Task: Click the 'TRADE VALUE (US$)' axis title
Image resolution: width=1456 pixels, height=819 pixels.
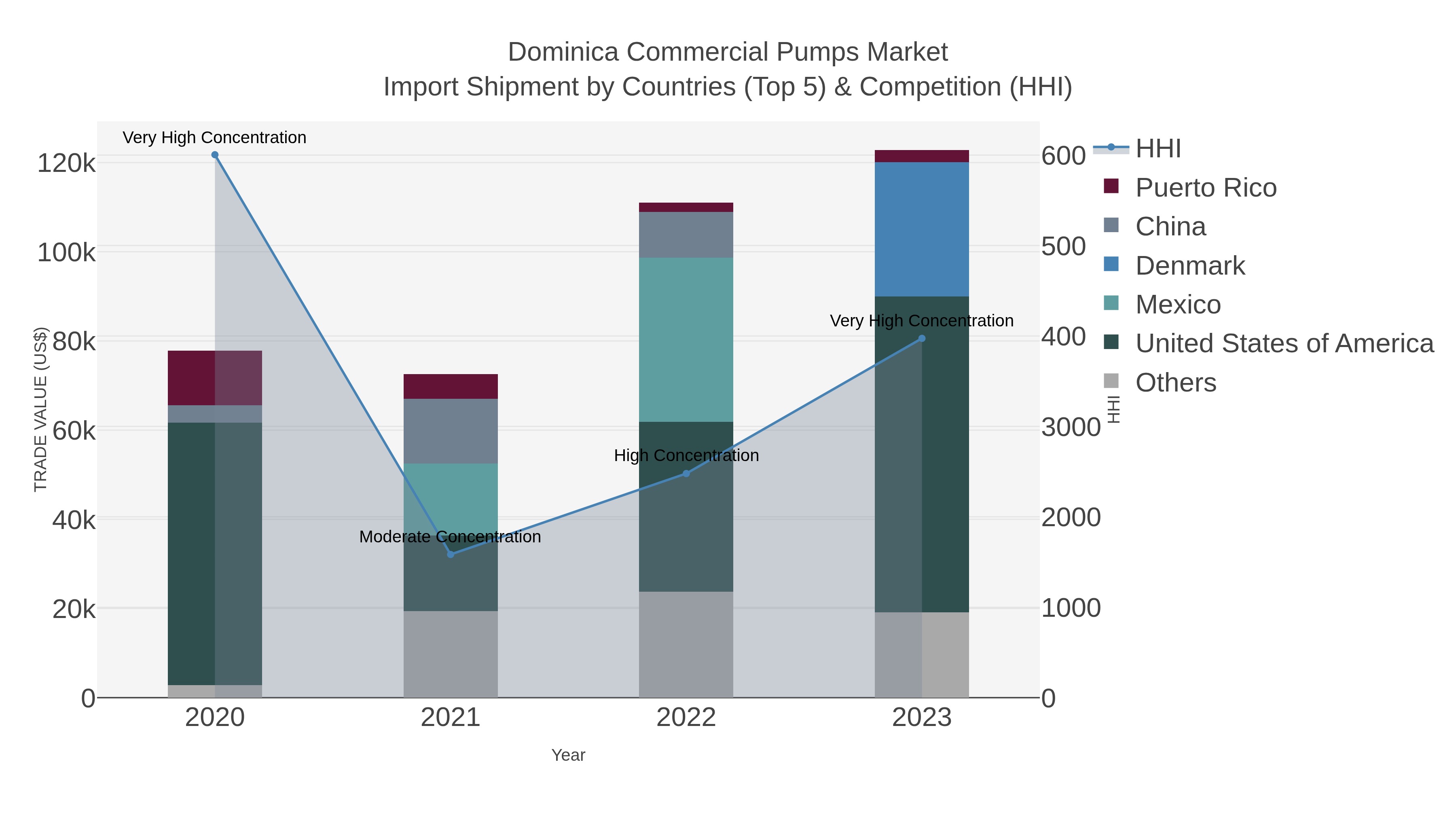Action: click(41, 409)
